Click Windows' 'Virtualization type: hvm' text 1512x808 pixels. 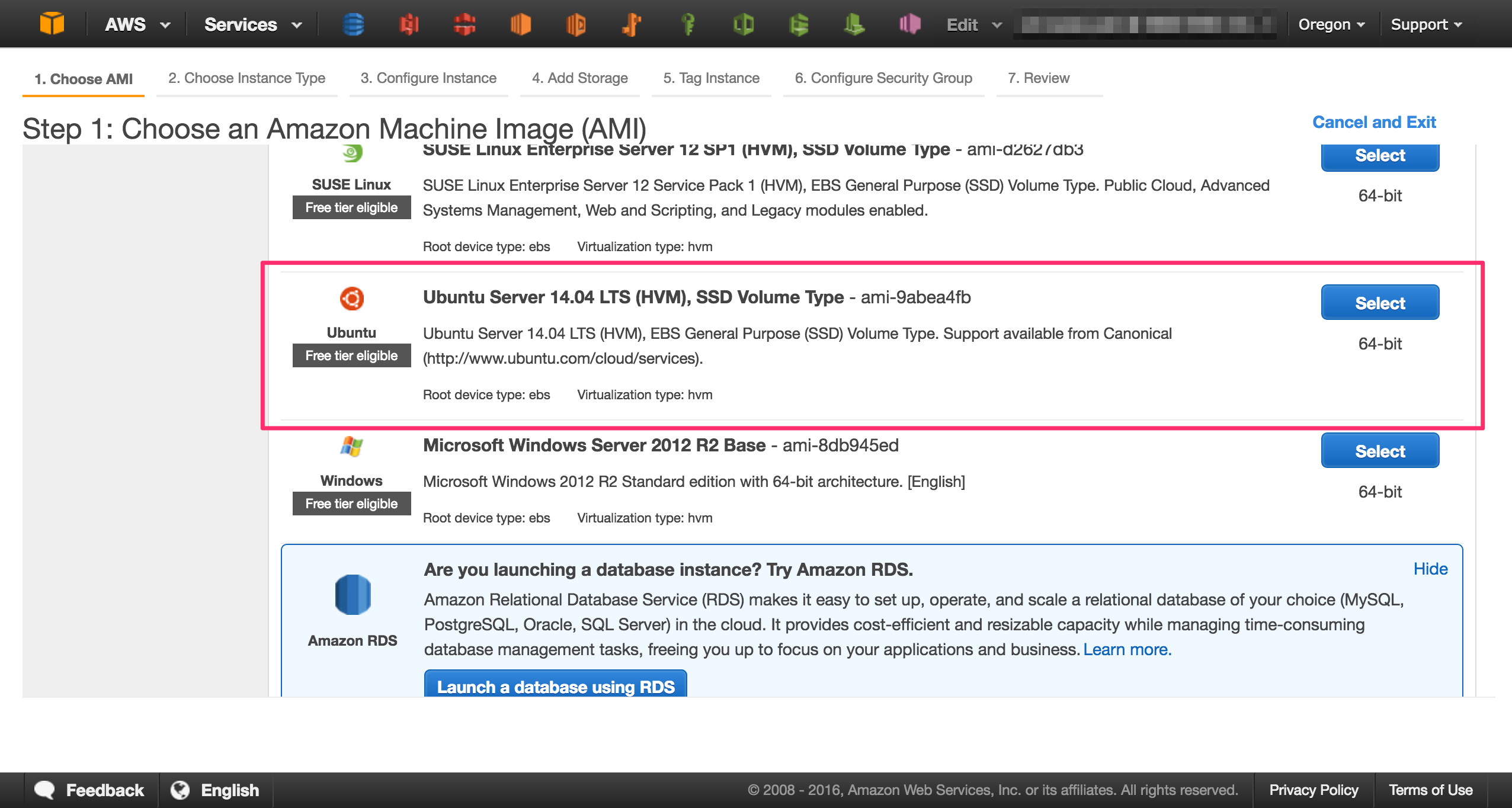(645, 518)
